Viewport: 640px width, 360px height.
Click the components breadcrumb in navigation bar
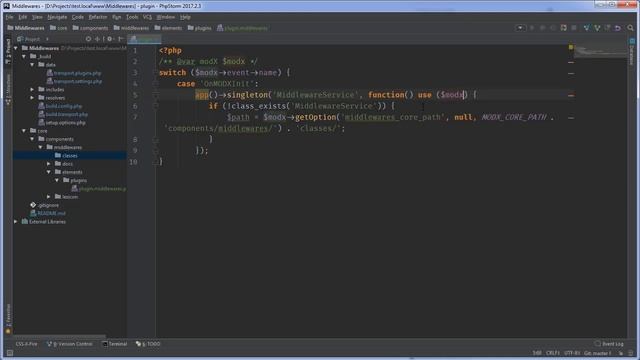click(x=90, y=28)
